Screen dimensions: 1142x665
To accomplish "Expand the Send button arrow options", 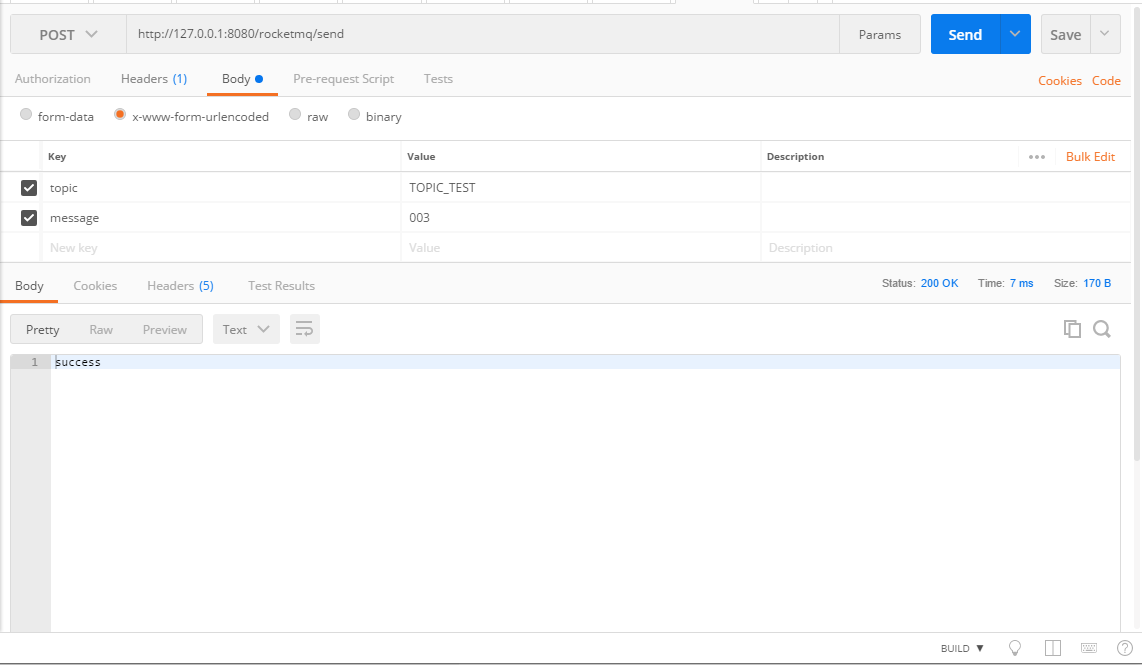I will pyautogui.click(x=1015, y=34).
